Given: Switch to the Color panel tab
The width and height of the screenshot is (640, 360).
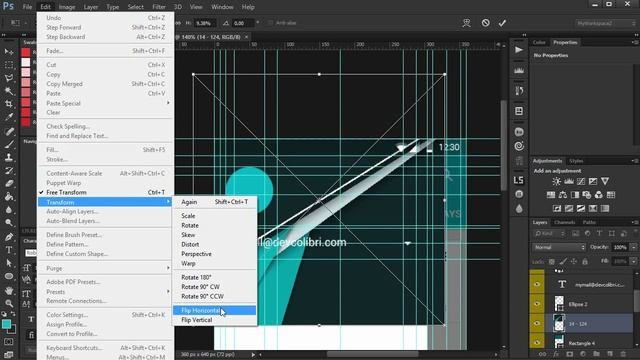Looking at the screenshot, I should [539, 42].
